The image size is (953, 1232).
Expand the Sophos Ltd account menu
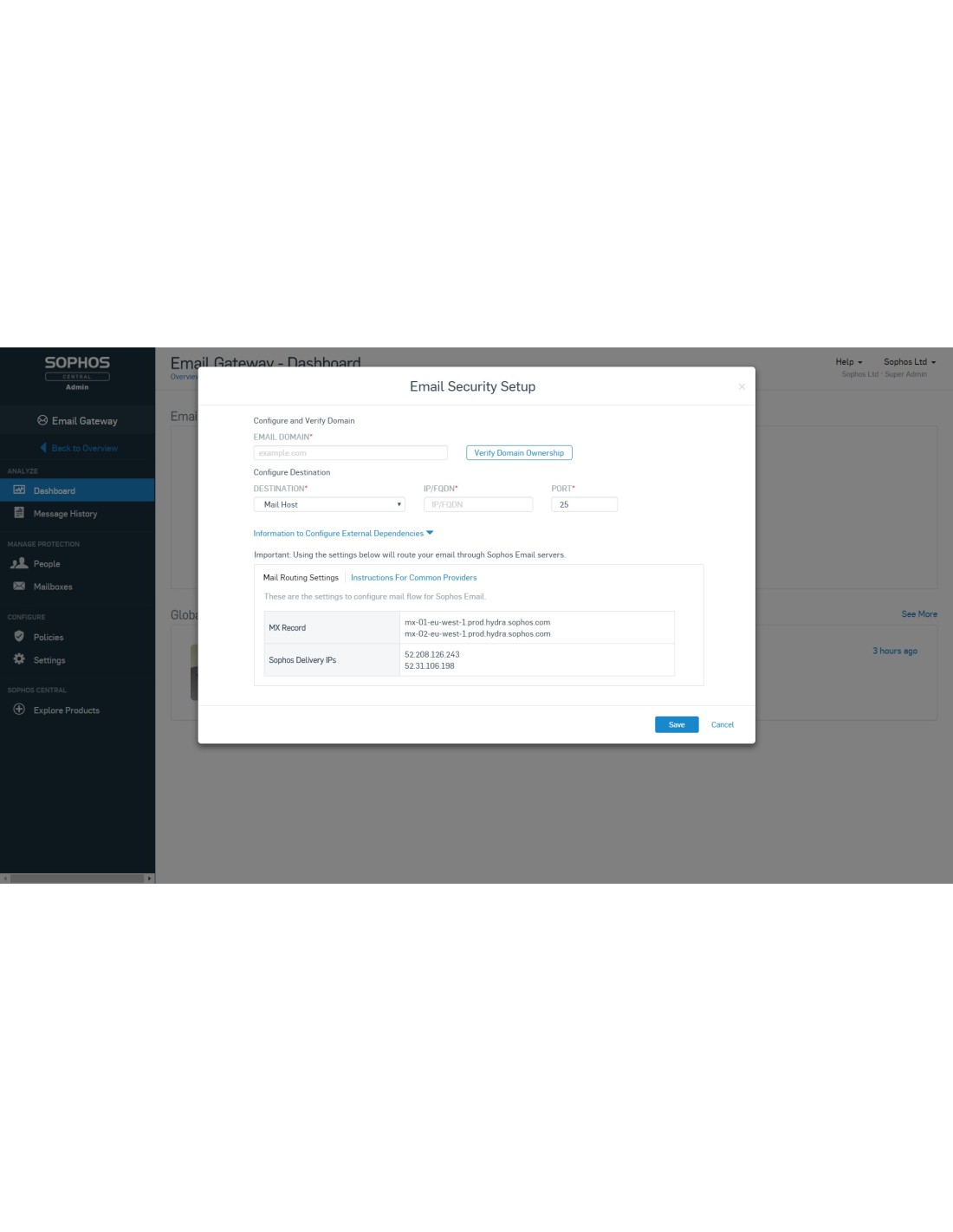(x=909, y=362)
